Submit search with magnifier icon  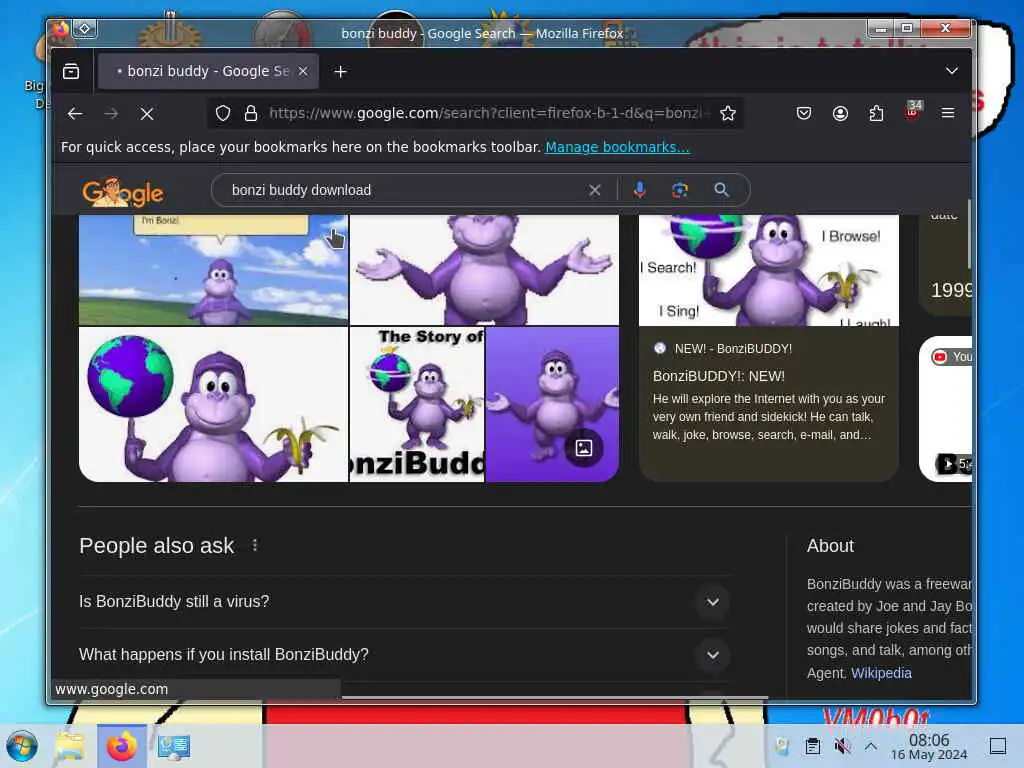pos(721,190)
